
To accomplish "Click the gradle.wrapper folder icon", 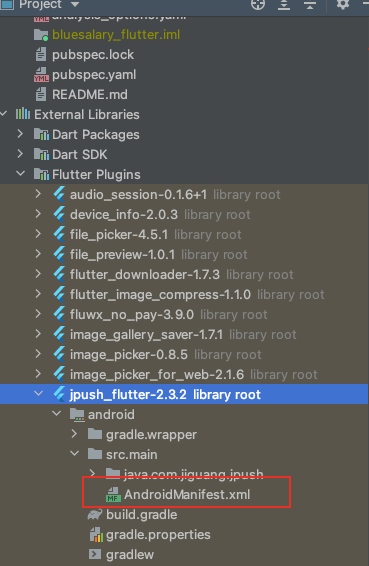I will [x=95, y=434].
